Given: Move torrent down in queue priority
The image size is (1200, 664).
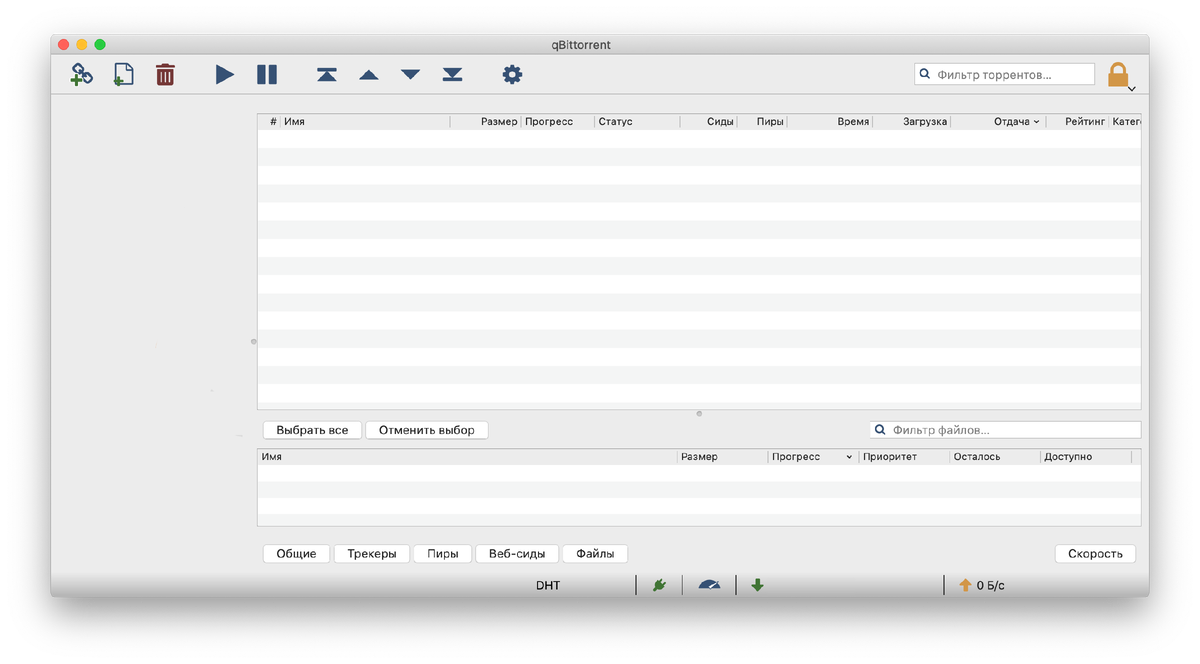Looking at the screenshot, I should click(410, 74).
